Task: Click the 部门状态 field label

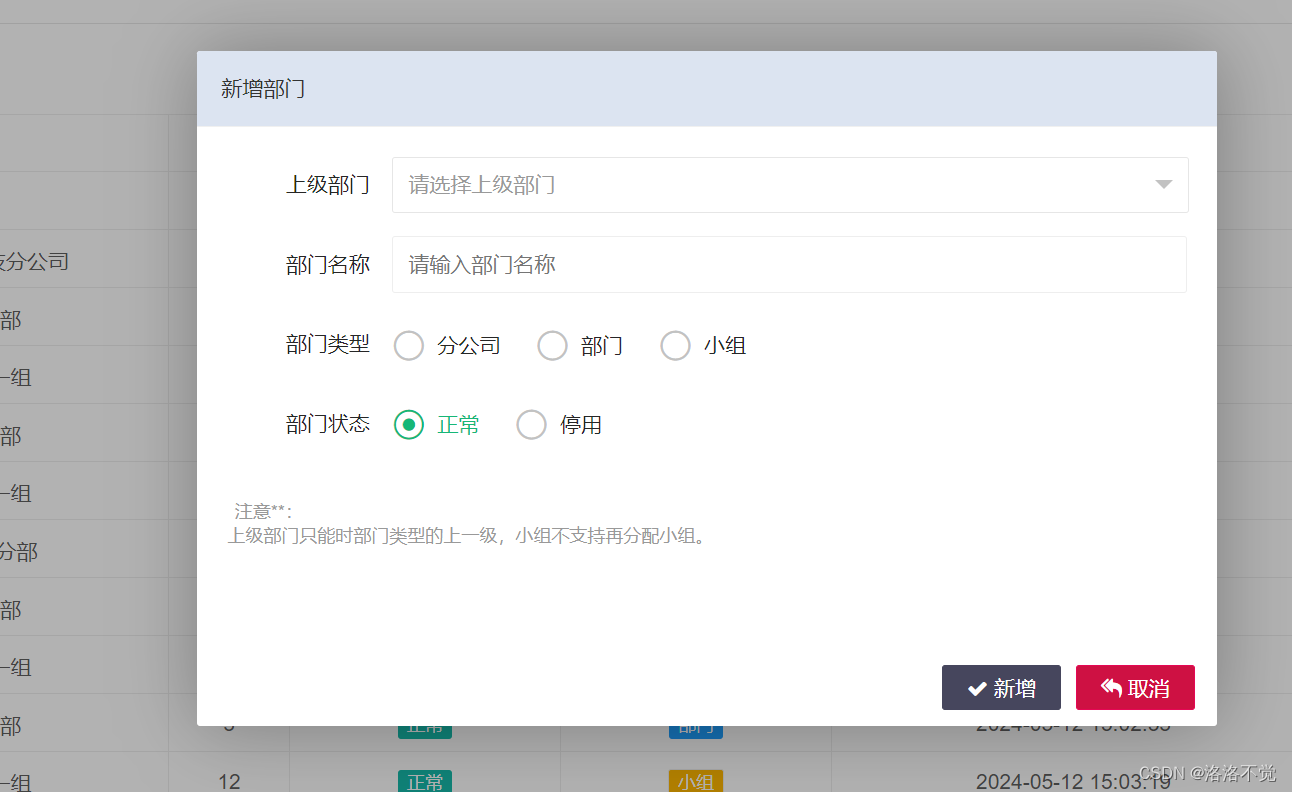Action: point(328,425)
